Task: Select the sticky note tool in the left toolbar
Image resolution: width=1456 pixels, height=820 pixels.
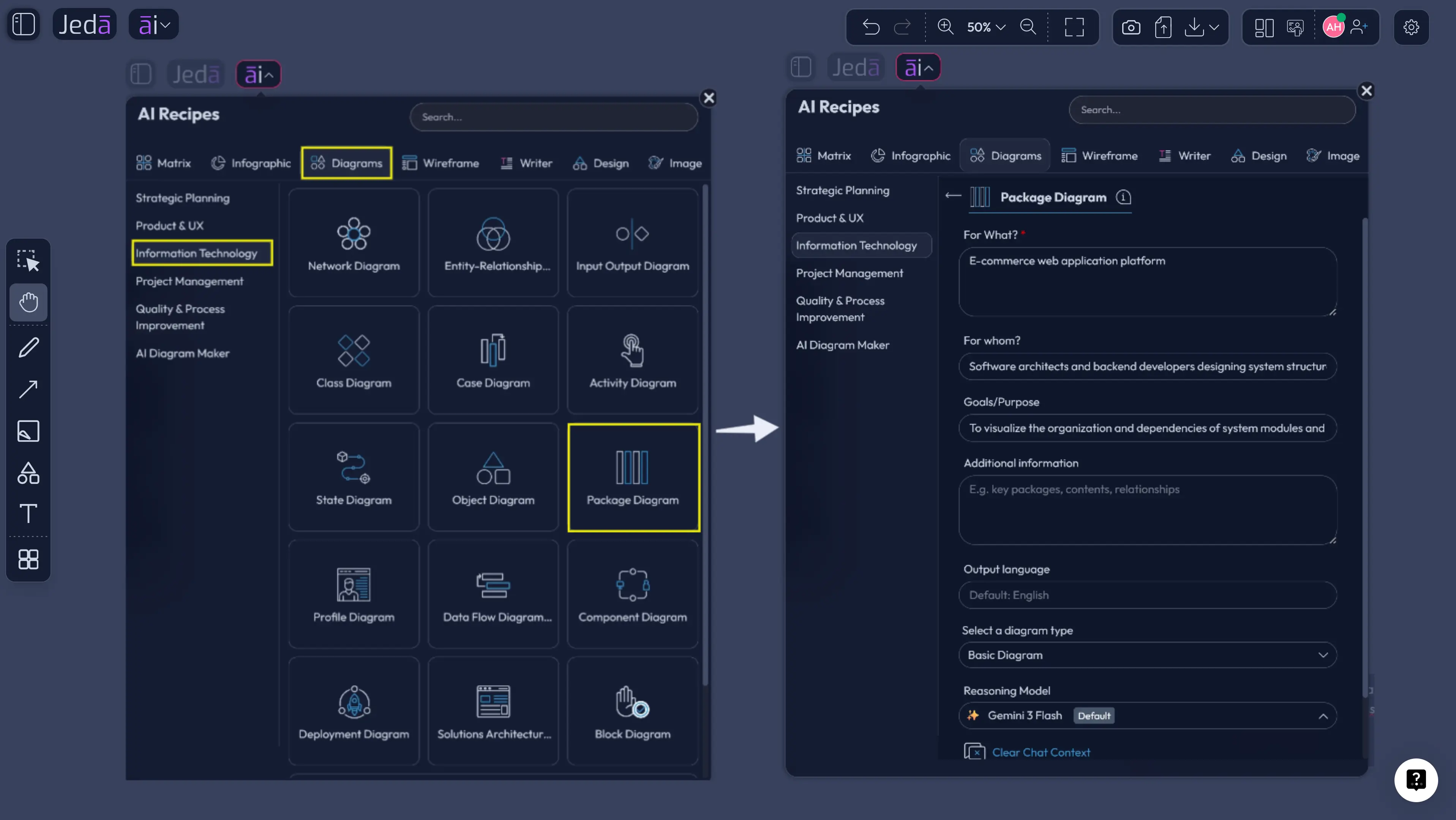Action: pyautogui.click(x=28, y=431)
